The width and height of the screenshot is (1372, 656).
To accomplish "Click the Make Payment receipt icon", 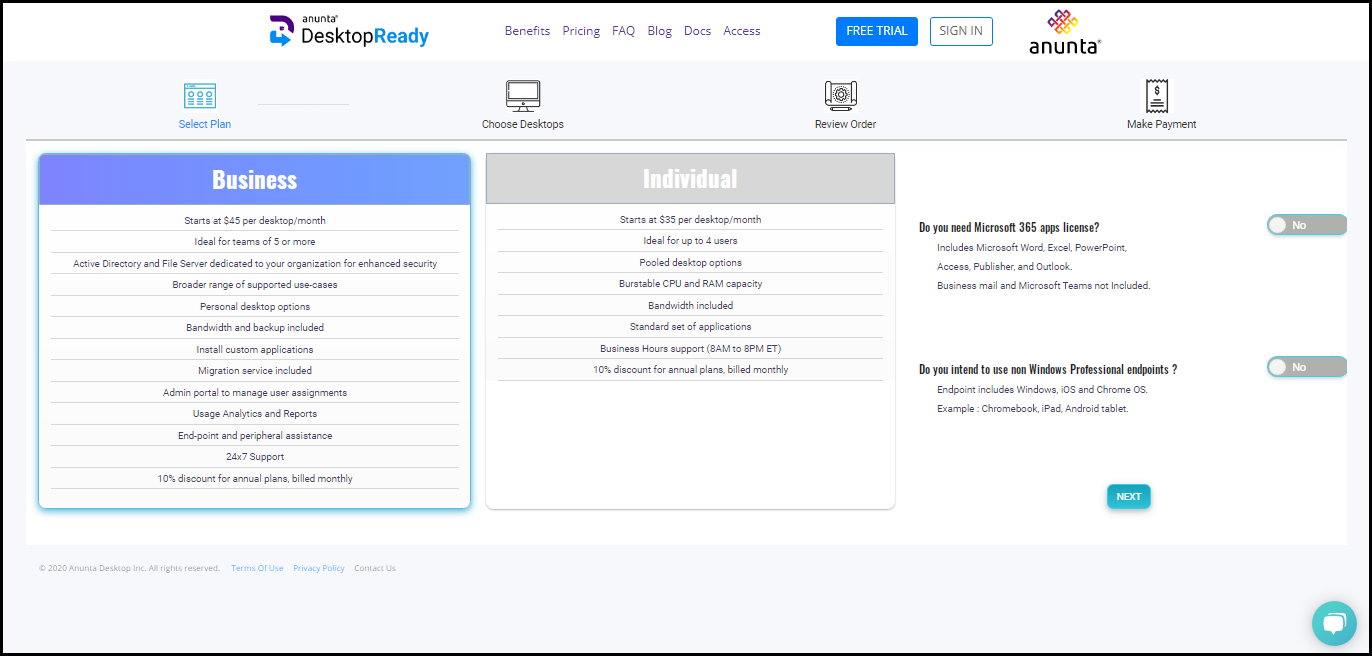I will [x=1157, y=96].
